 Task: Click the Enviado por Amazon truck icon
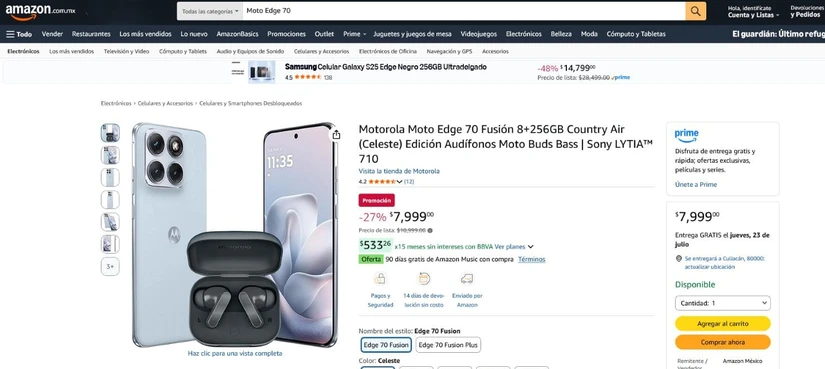pyautogui.click(x=467, y=278)
